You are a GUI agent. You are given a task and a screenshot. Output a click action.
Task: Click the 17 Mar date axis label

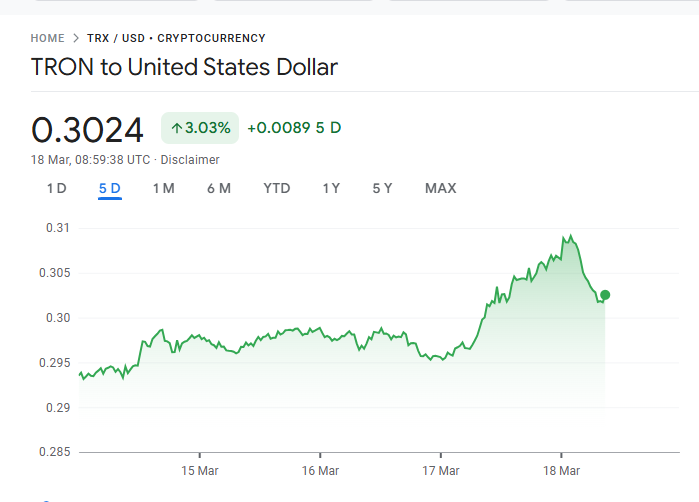click(441, 471)
